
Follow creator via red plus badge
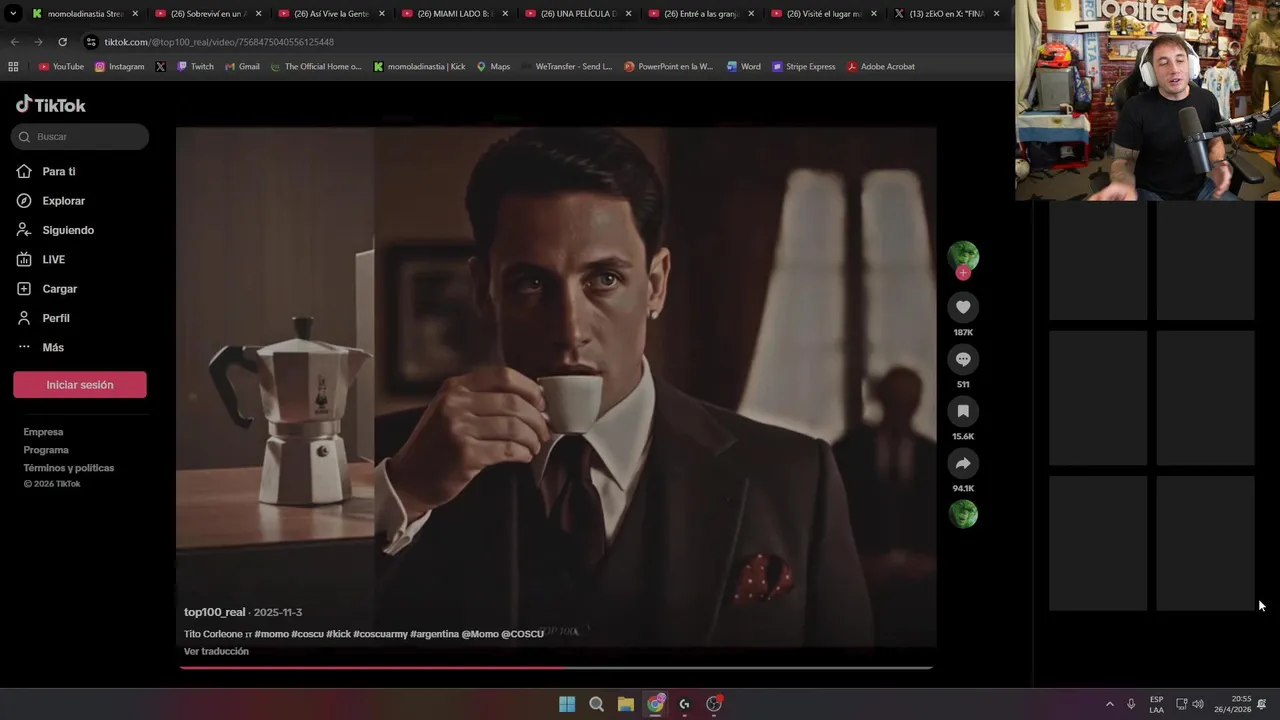point(963,273)
